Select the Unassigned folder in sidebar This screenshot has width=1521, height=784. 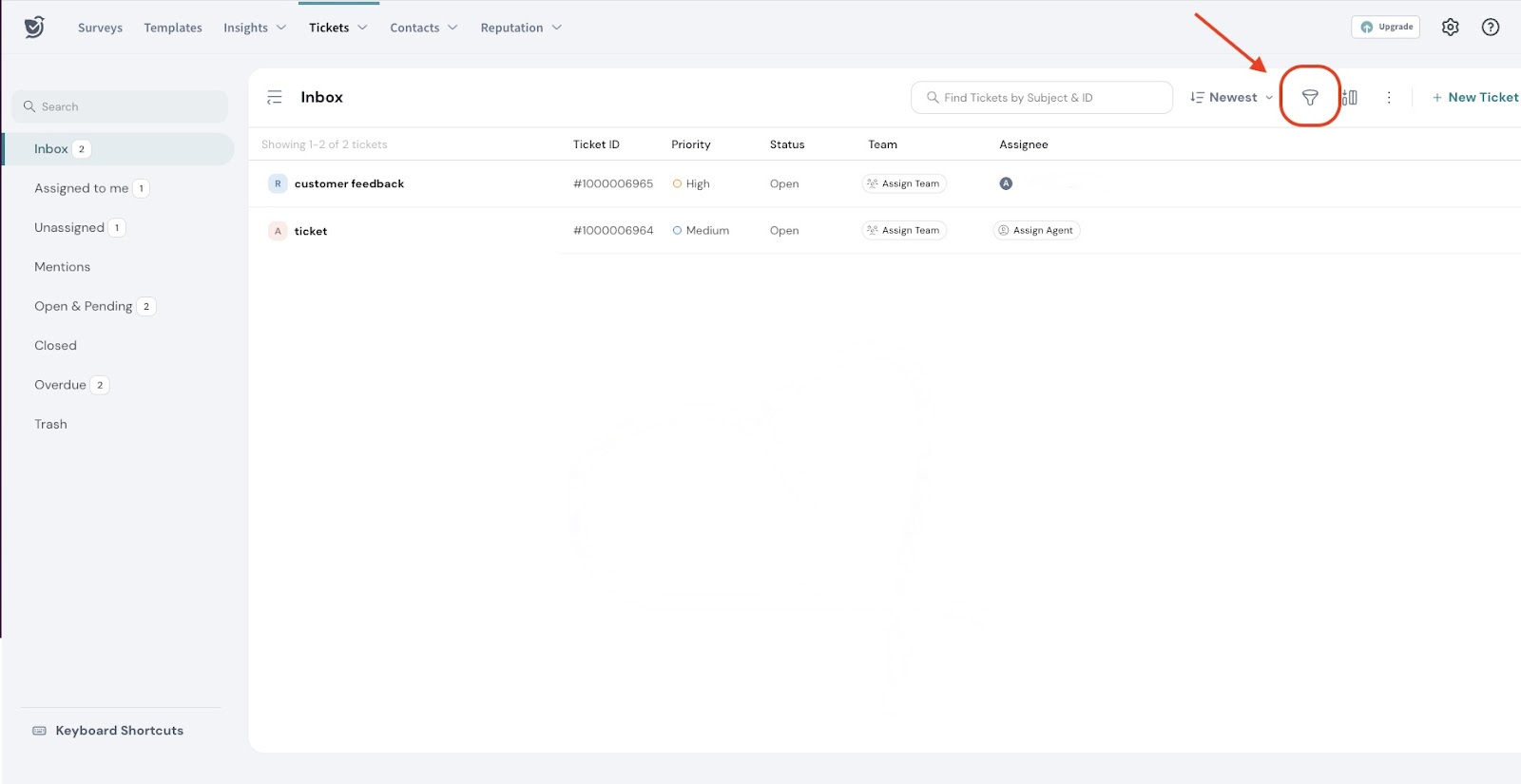[69, 227]
